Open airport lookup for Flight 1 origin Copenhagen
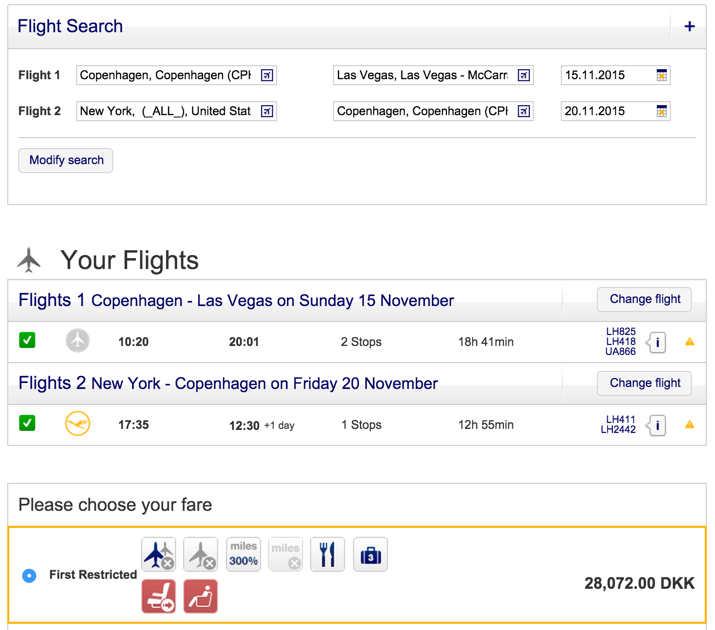715x630 pixels. tap(267, 75)
